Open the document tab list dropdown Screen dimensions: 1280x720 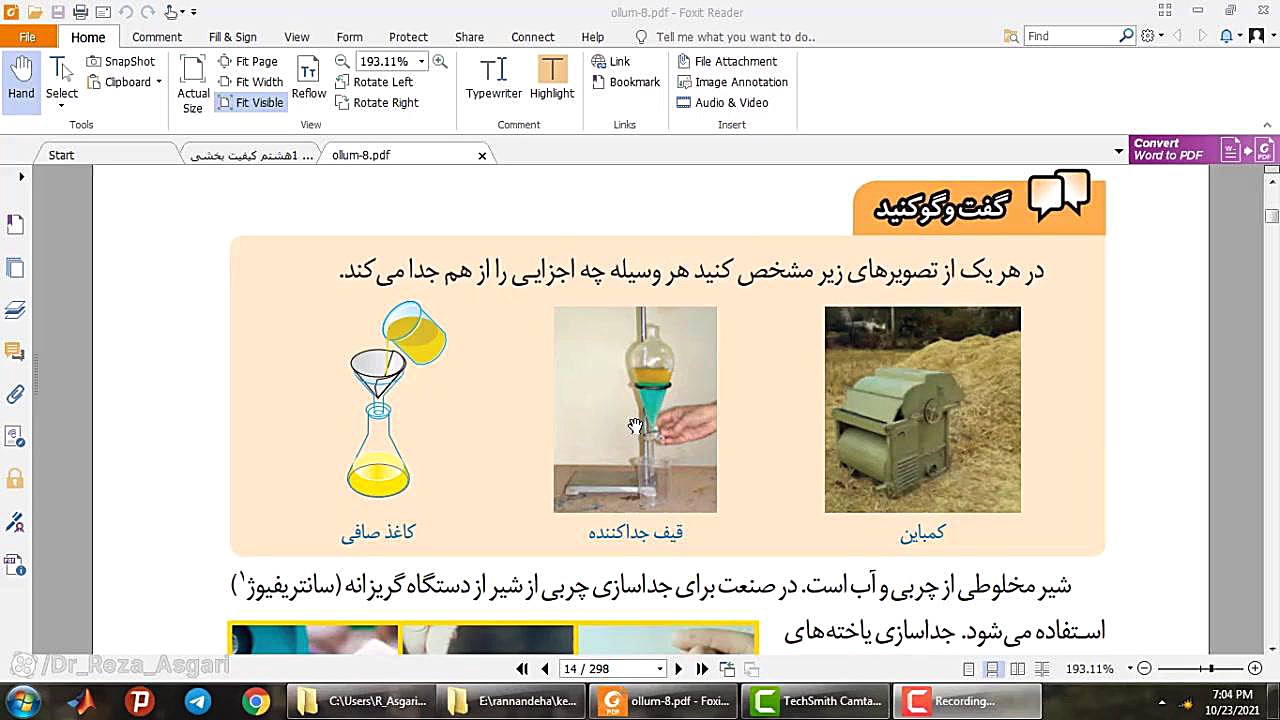click(x=1118, y=152)
